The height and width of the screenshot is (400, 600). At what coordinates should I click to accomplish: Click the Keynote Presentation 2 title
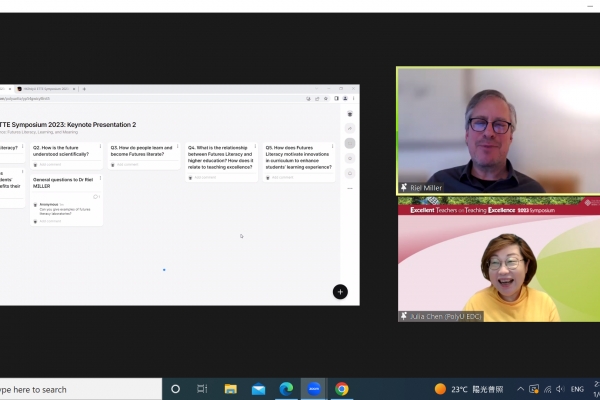click(68, 125)
